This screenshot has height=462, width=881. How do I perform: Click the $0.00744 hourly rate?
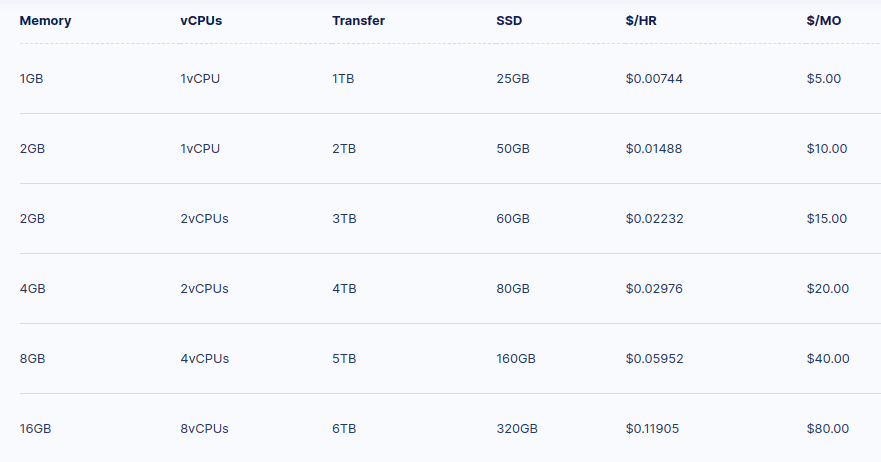[x=654, y=78]
